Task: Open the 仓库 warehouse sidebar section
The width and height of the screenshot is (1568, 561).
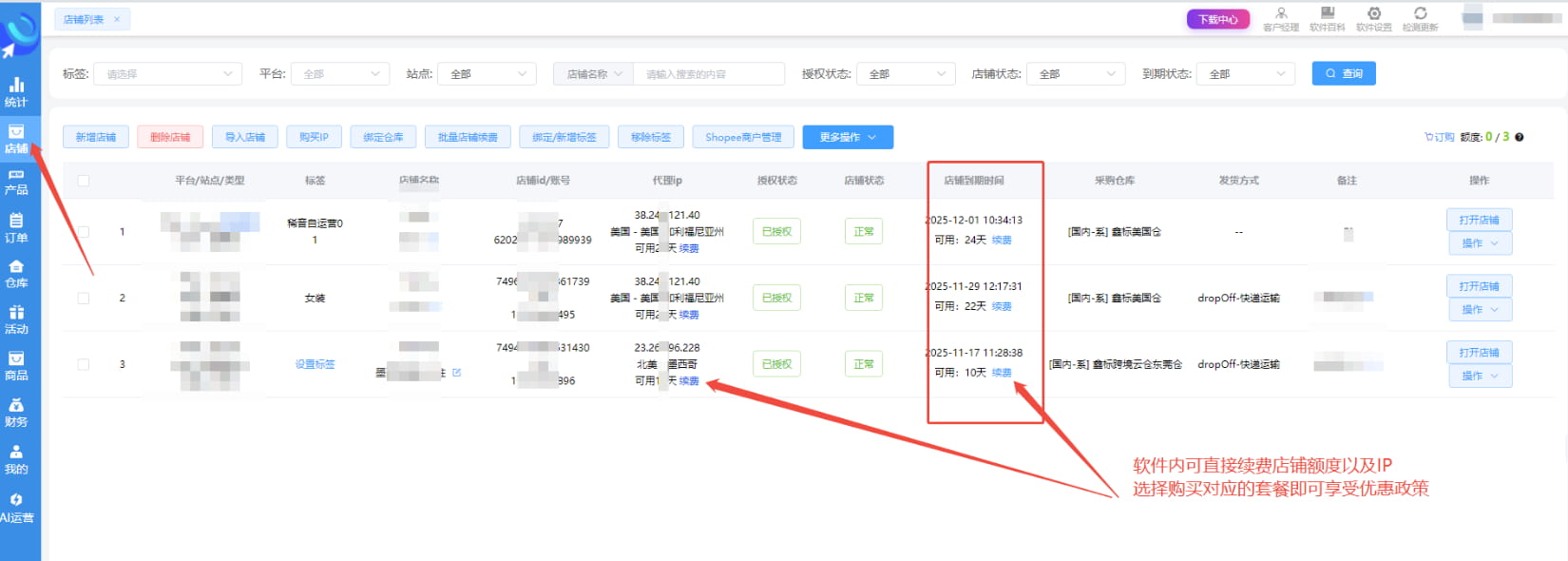Action: (x=16, y=275)
